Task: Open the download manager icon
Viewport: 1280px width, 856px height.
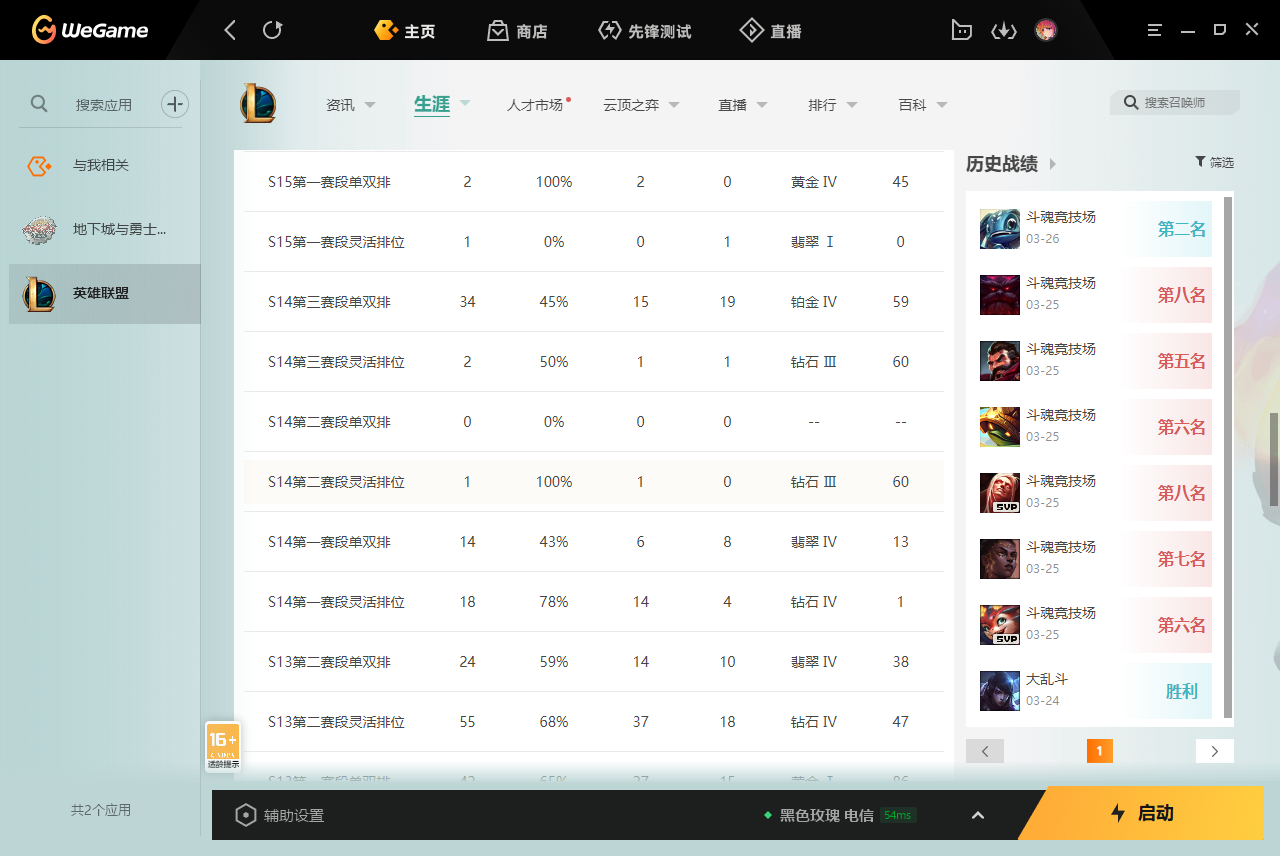Action: point(1003,30)
